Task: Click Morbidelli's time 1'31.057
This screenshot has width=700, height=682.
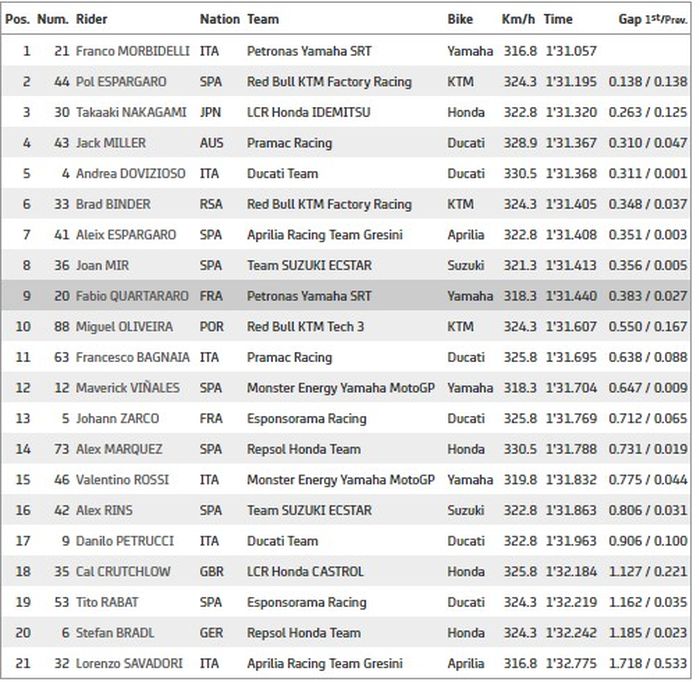Action: pyautogui.click(x=571, y=51)
